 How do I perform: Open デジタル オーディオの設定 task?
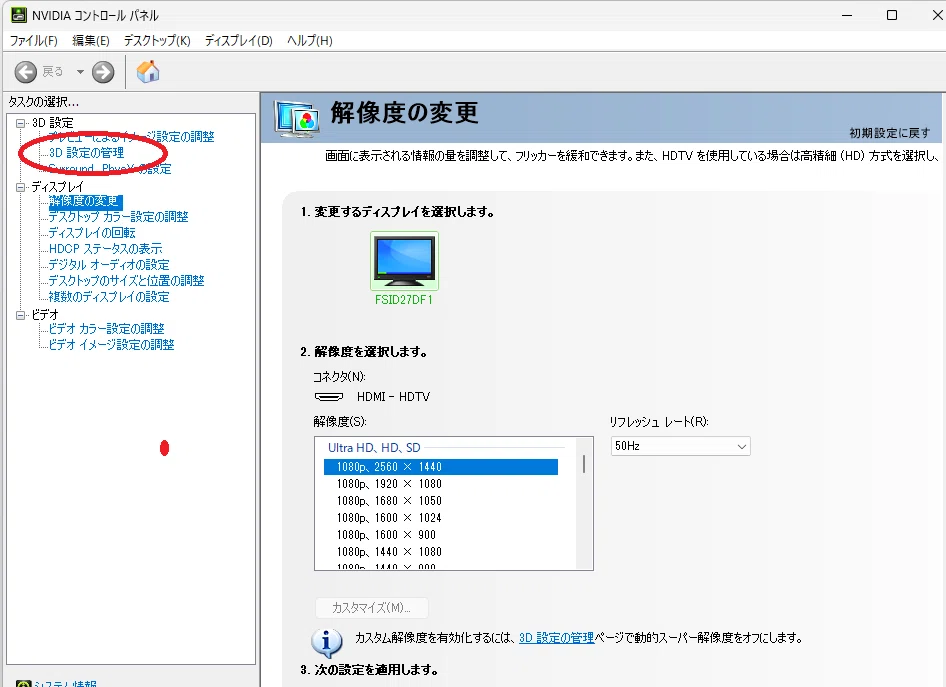pos(109,265)
